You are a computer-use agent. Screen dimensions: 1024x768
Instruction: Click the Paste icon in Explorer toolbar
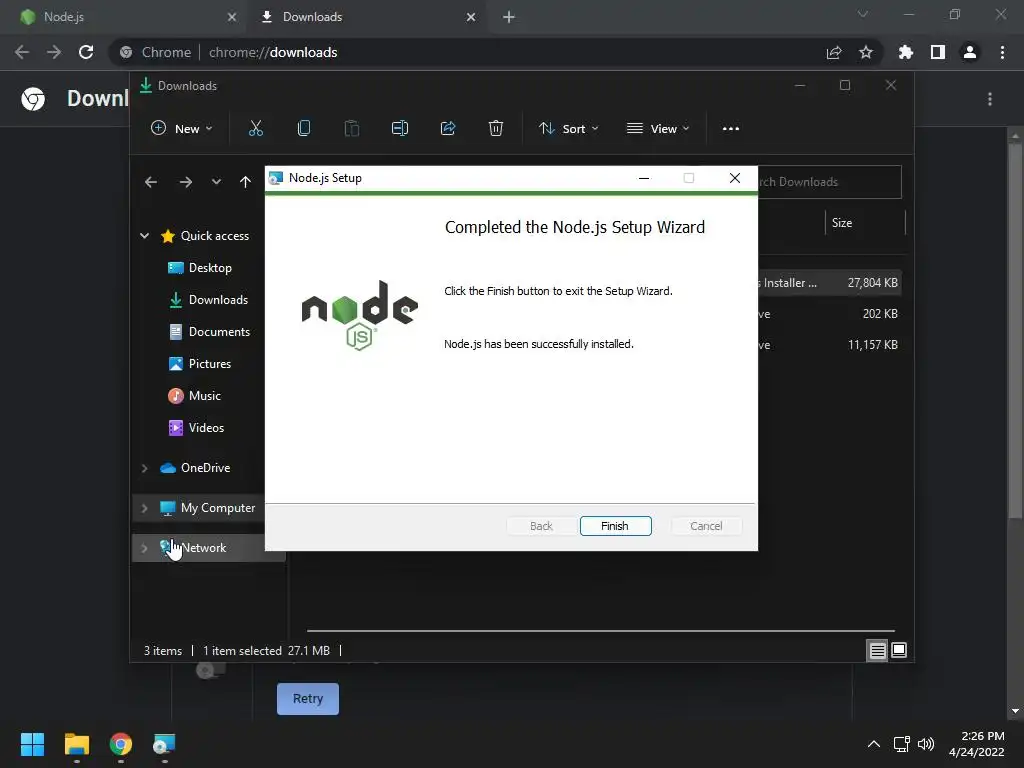(x=351, y=129)
